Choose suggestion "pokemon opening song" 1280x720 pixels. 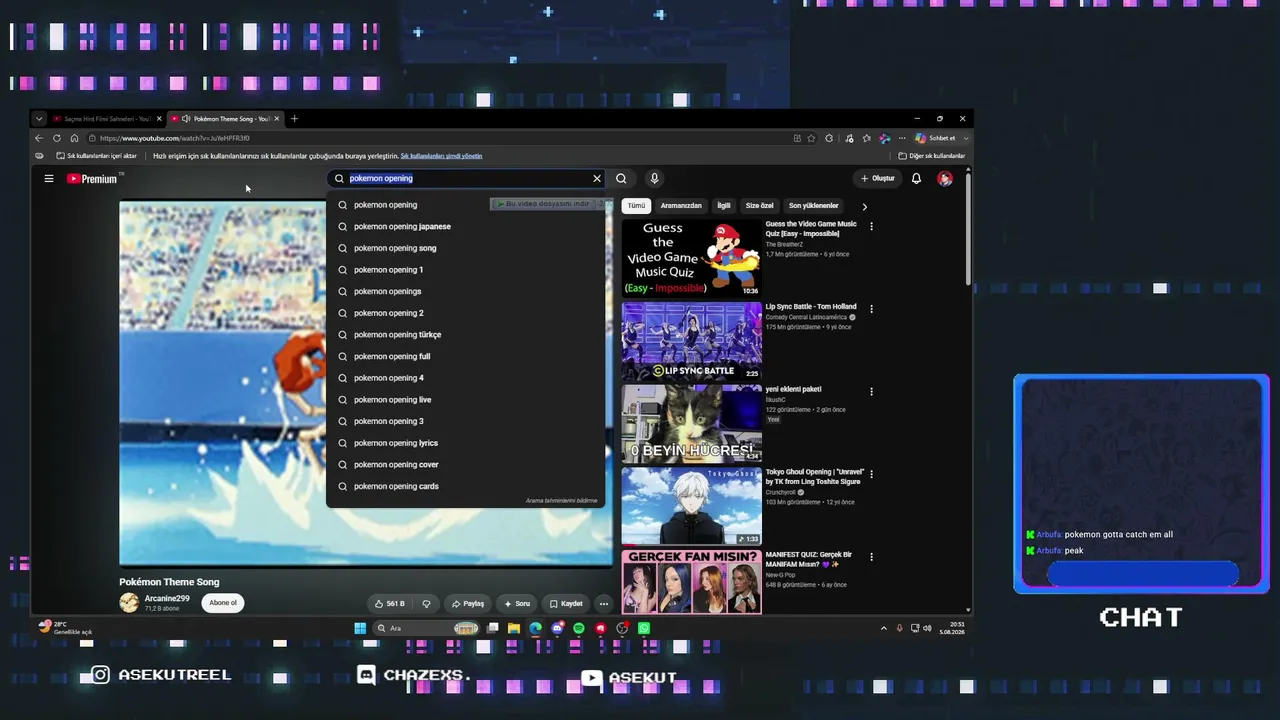(x=465, y=248)
